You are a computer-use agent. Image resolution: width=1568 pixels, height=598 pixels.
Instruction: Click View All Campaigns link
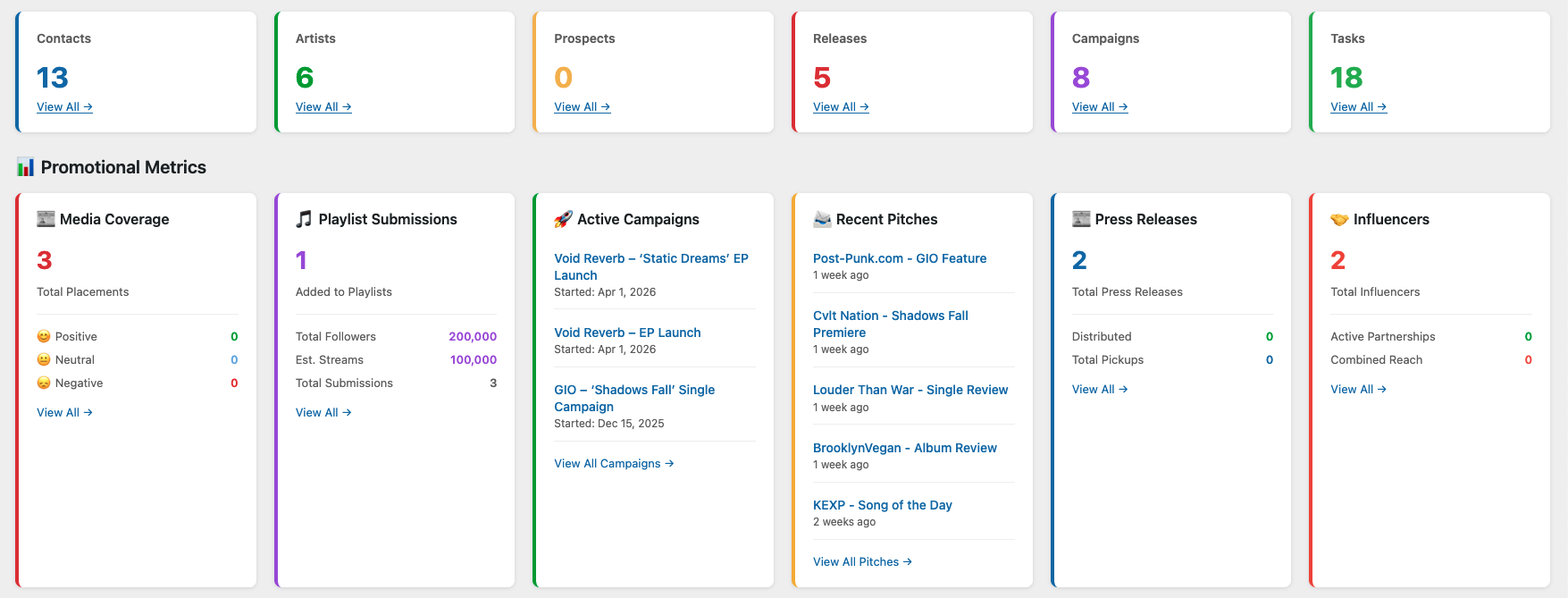614,464
